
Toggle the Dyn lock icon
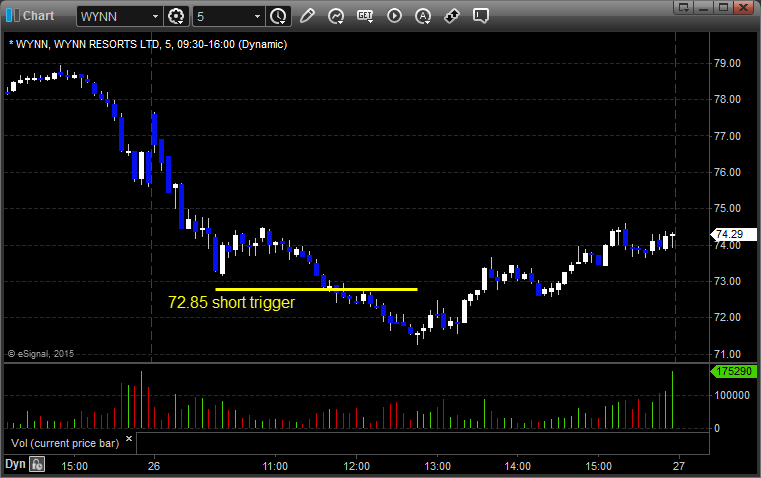tap(37, 464)
